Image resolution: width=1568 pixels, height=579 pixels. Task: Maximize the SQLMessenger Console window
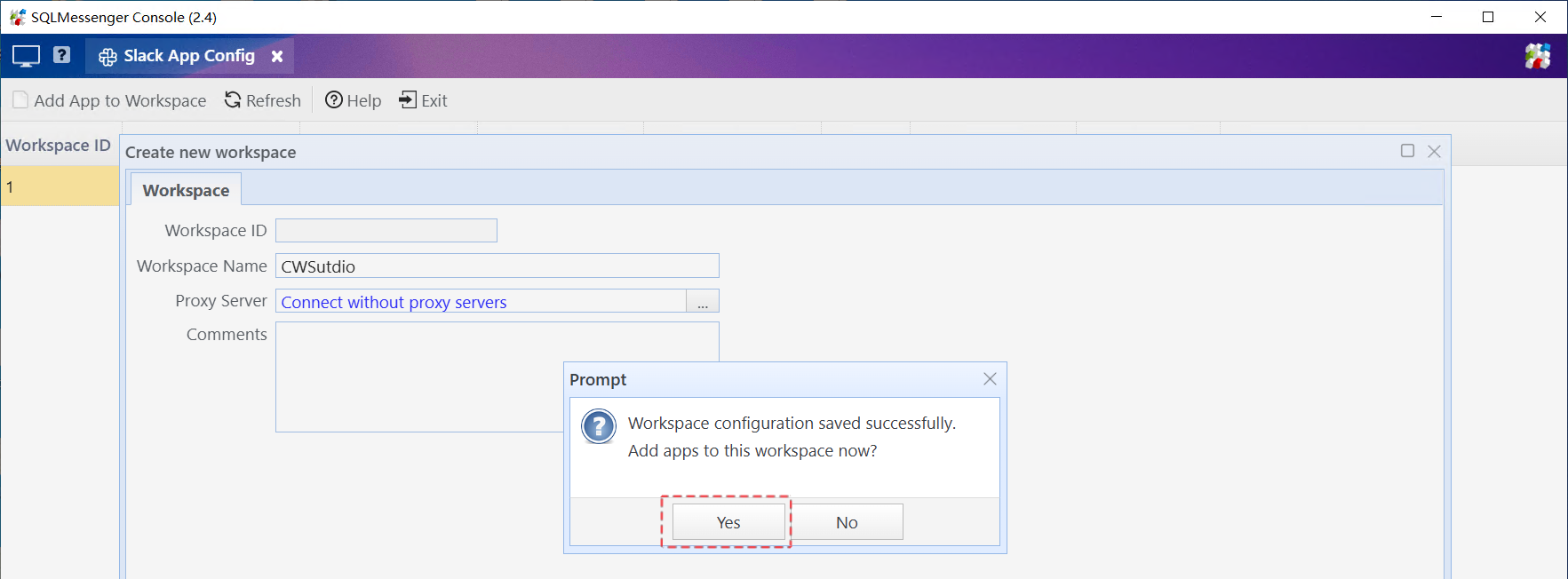[1488, 17]
